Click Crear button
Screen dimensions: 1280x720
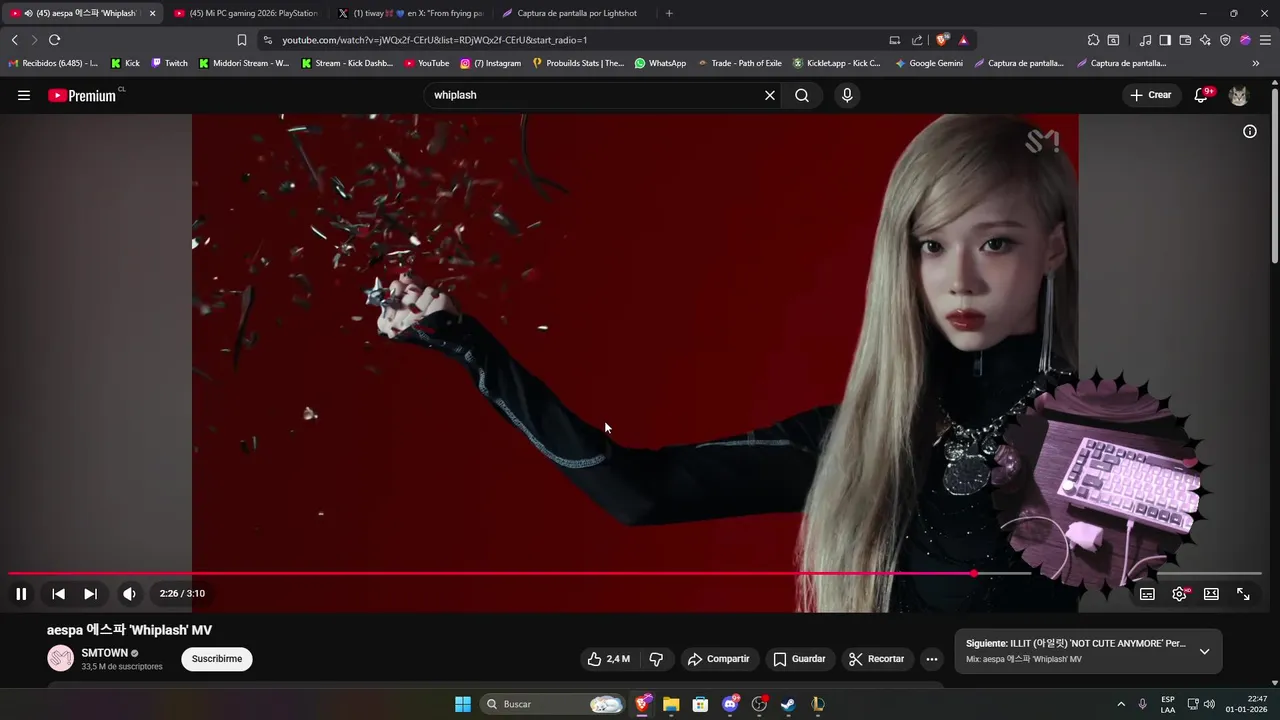[1150, 95]
